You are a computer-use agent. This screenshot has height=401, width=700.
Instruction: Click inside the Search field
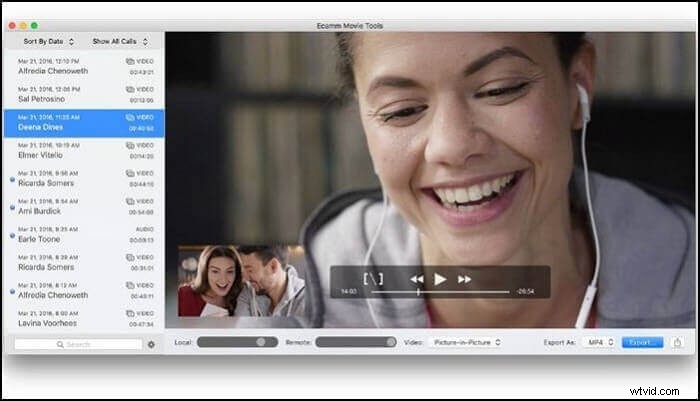tap(78, 344)
